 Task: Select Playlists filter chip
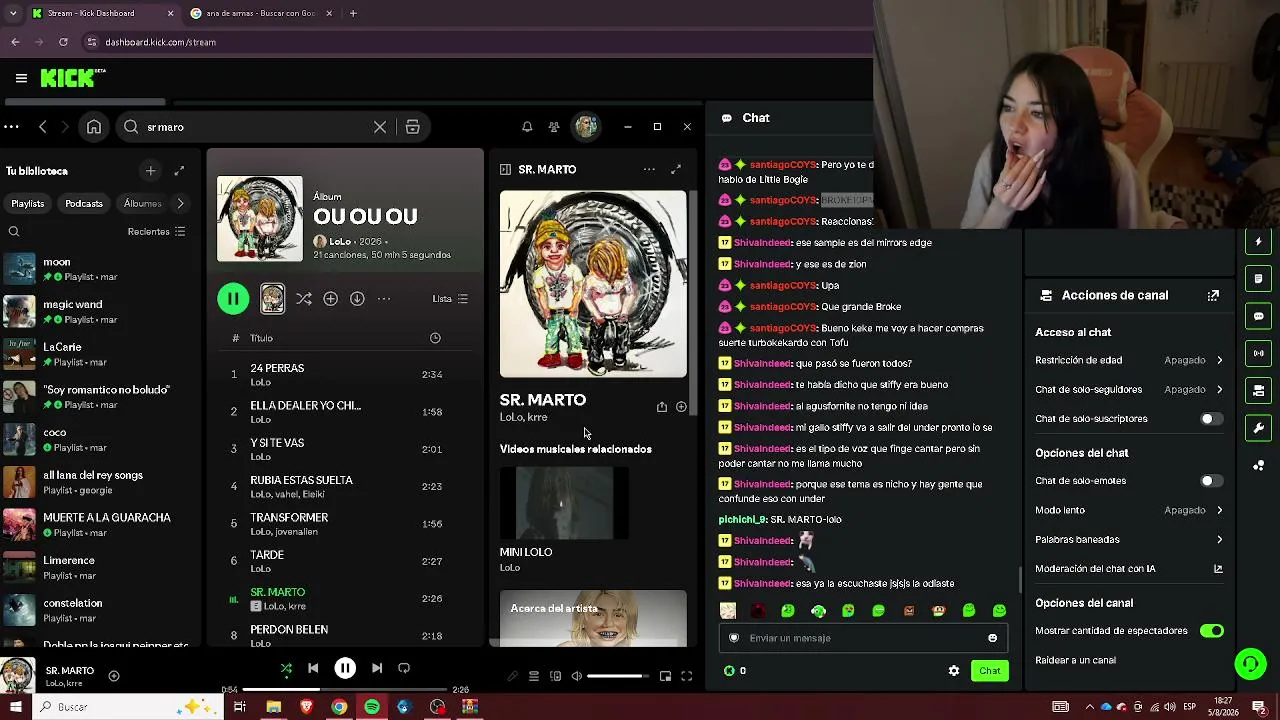[x=28, y=204]
